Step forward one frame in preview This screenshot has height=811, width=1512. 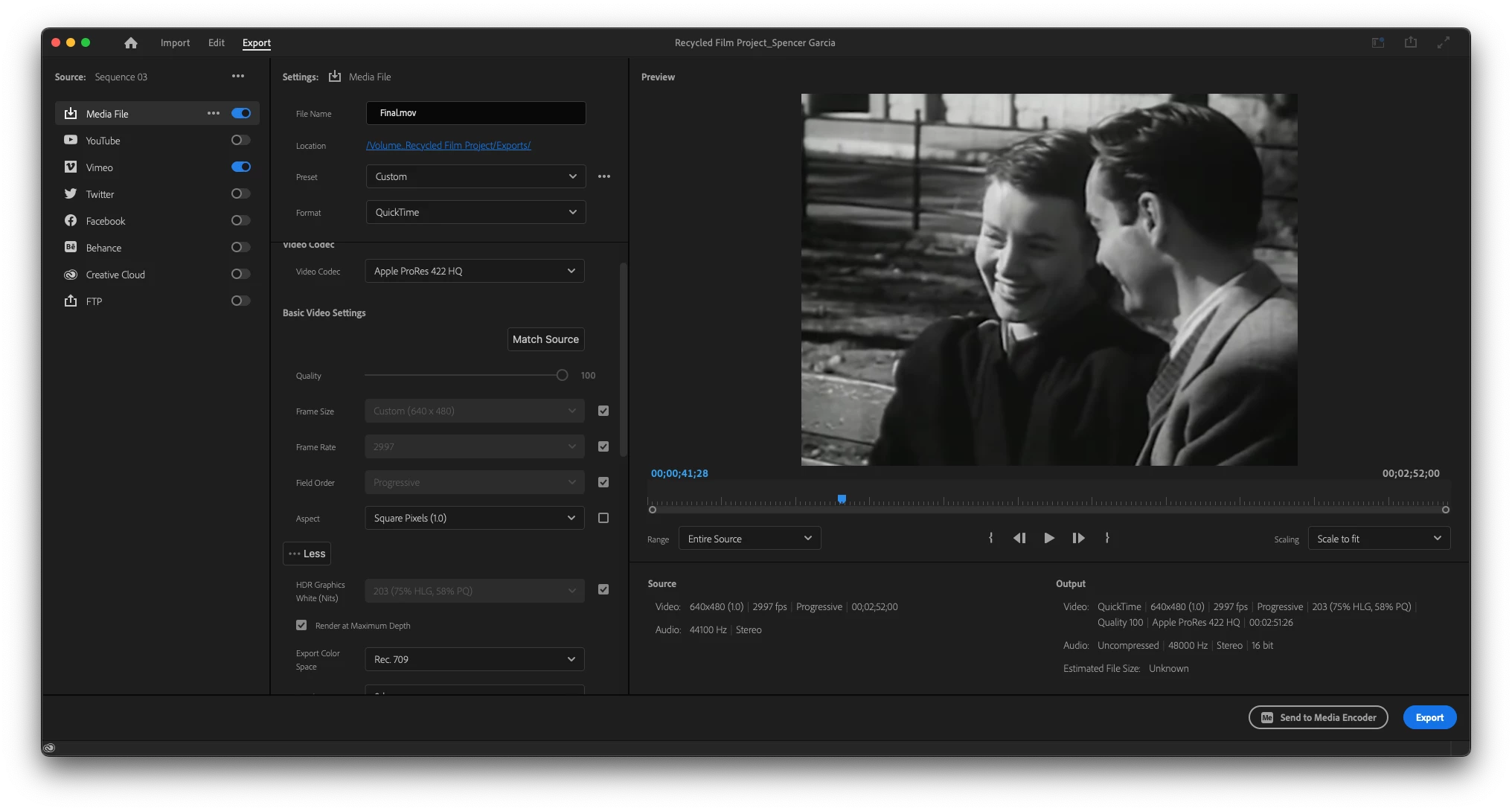click(x=1078, y=538)
